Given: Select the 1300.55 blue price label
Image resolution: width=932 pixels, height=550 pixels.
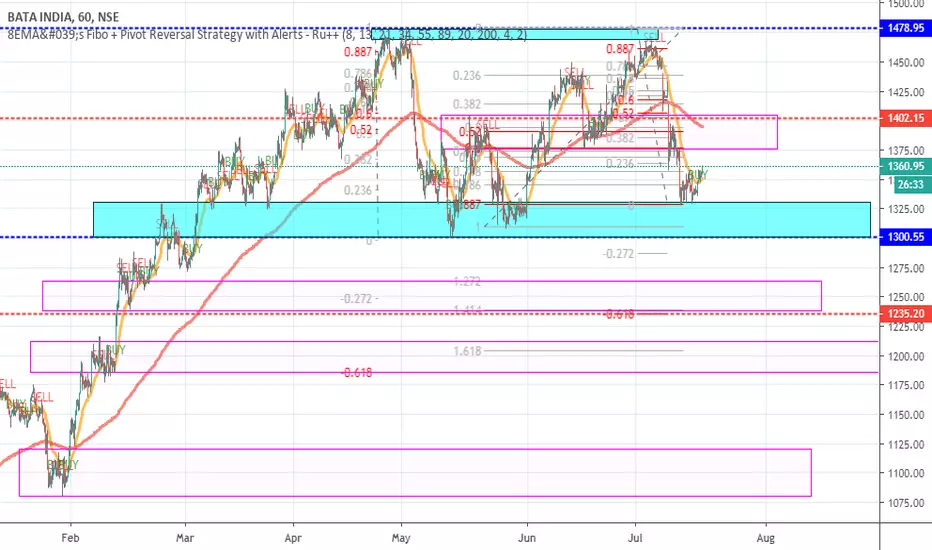Looking at the screenshot, I should 905,237.
